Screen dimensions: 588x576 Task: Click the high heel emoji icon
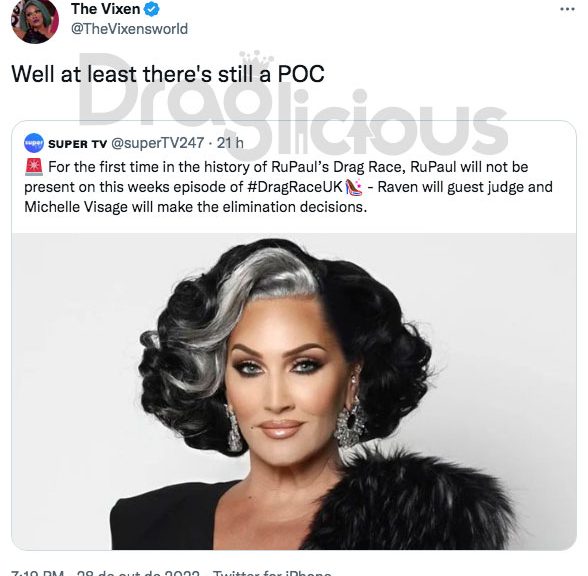353,187
